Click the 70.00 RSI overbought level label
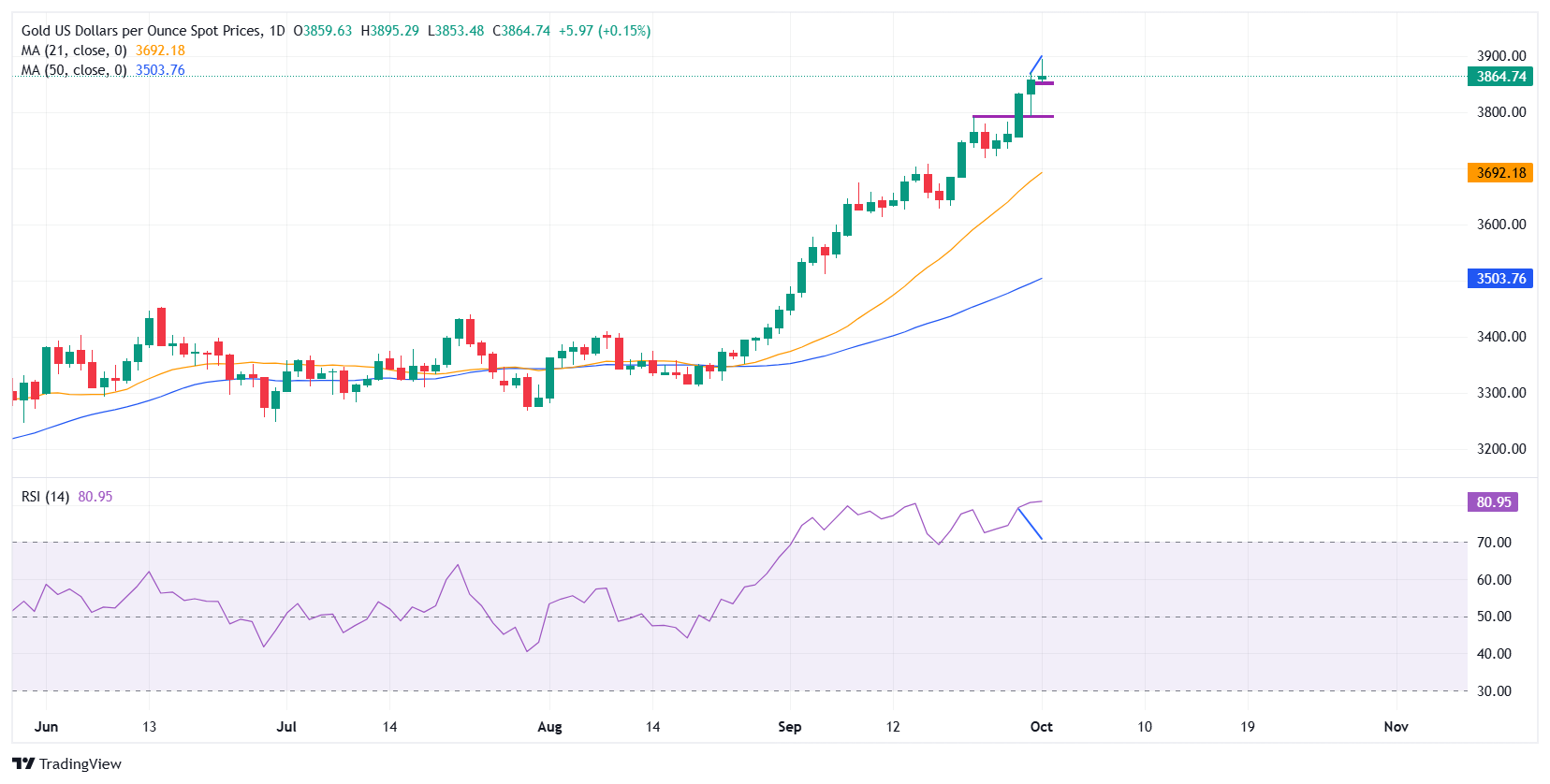 [x=1494, y=543]
